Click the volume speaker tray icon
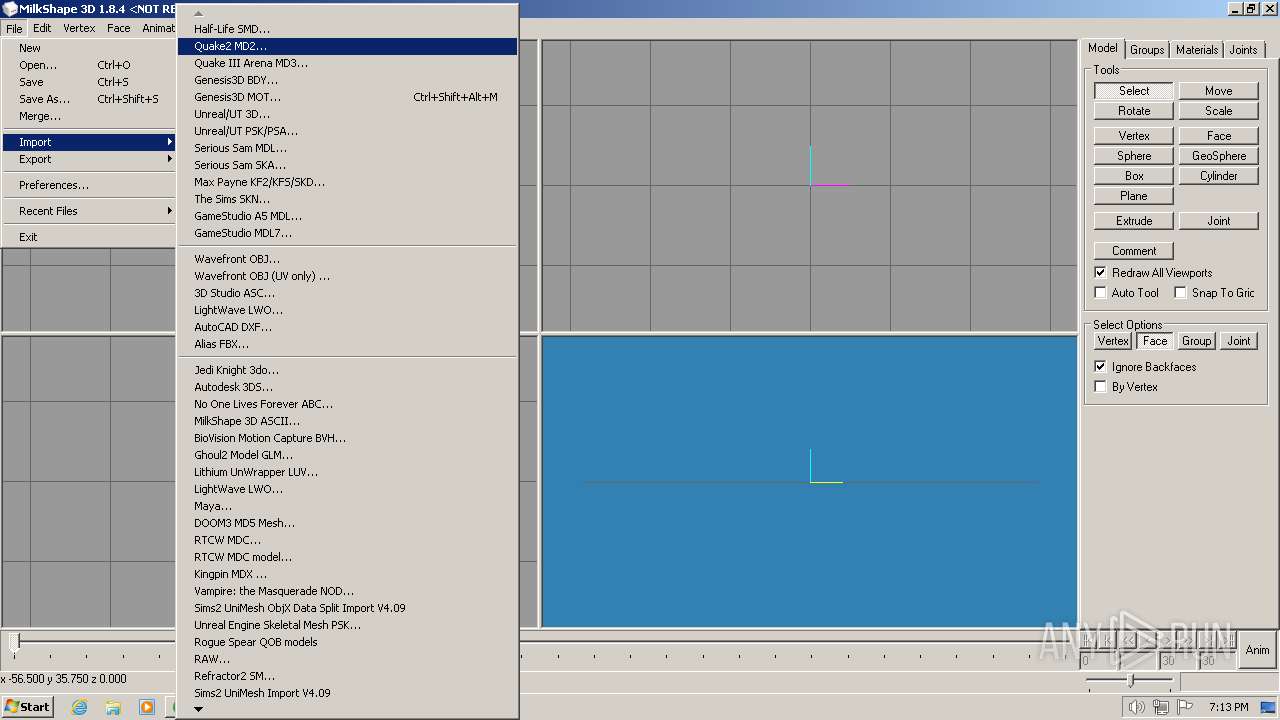 [x=1136, y=707]
